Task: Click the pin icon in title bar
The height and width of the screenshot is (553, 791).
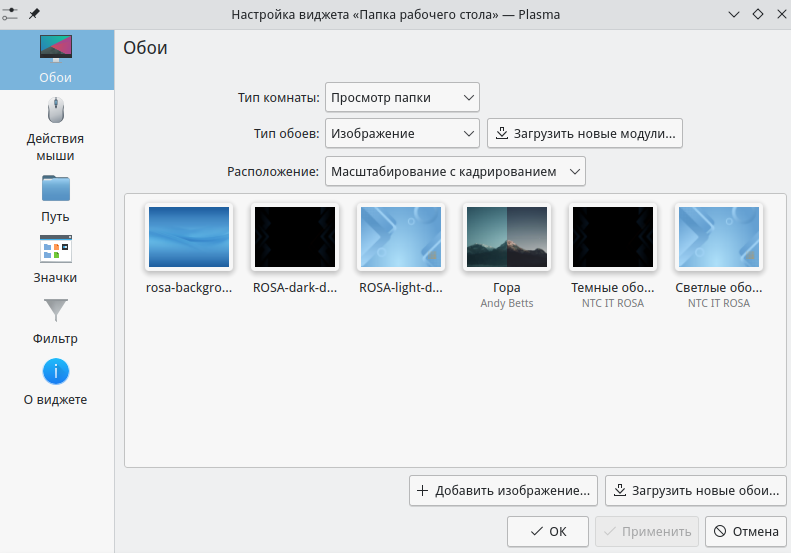Action: point(34,14)
